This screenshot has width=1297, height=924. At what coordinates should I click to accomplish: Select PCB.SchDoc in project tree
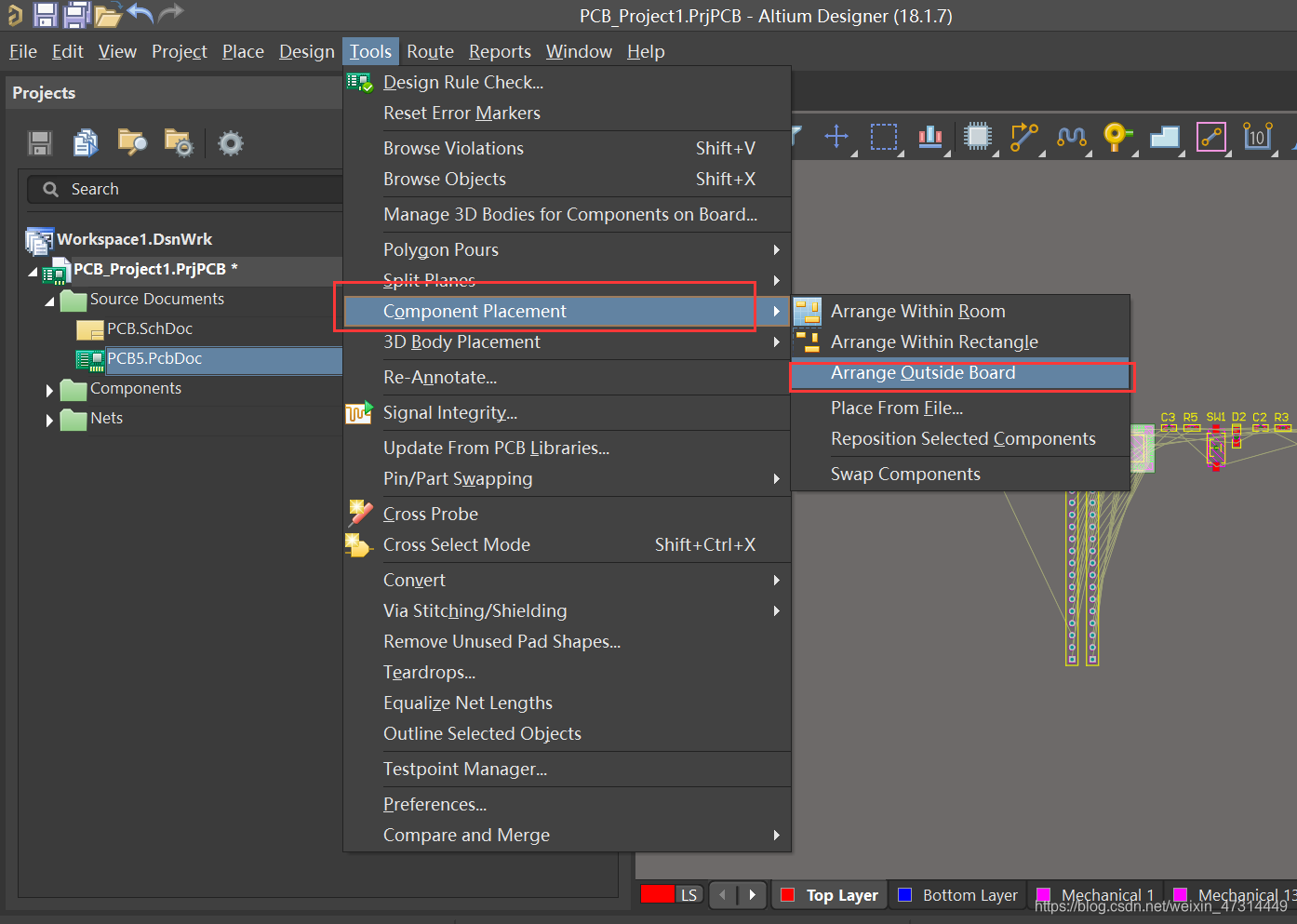tap(150, 328)
